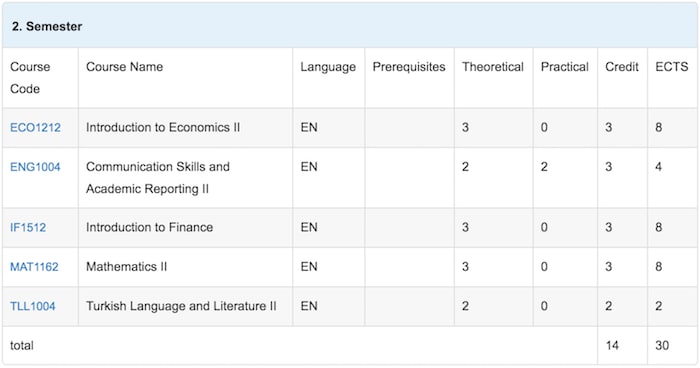Open the ECO1212 course link
700x368 pixels.
[35, 128]
